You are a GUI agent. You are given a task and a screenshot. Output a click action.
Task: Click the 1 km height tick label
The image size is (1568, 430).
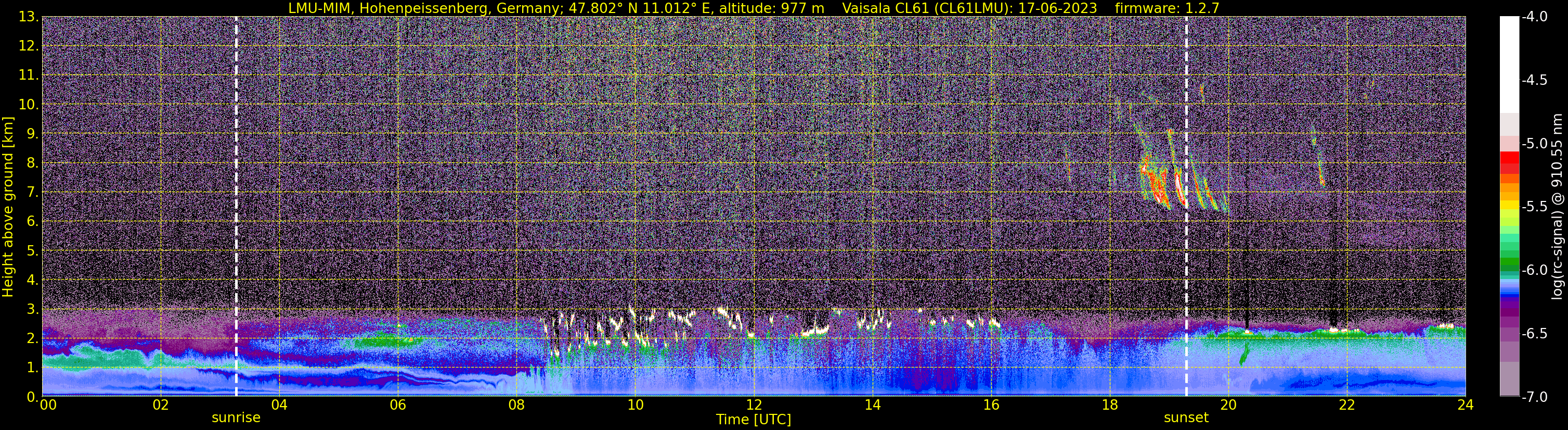point(33,367)
